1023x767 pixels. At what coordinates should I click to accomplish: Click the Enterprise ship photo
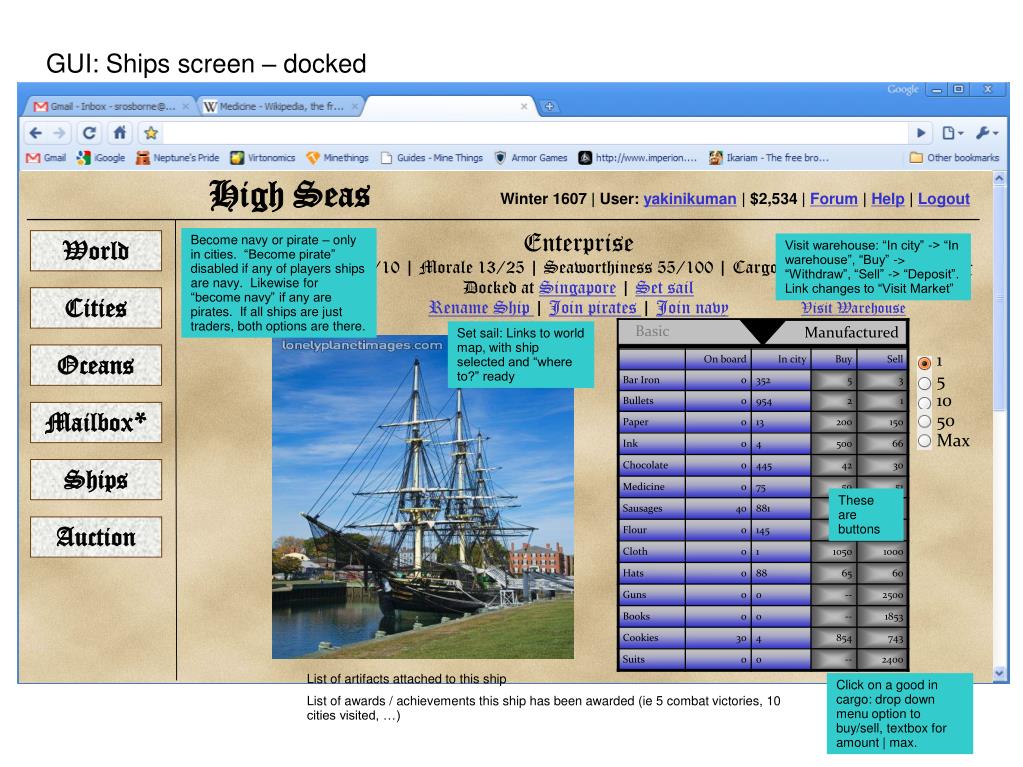423,499
